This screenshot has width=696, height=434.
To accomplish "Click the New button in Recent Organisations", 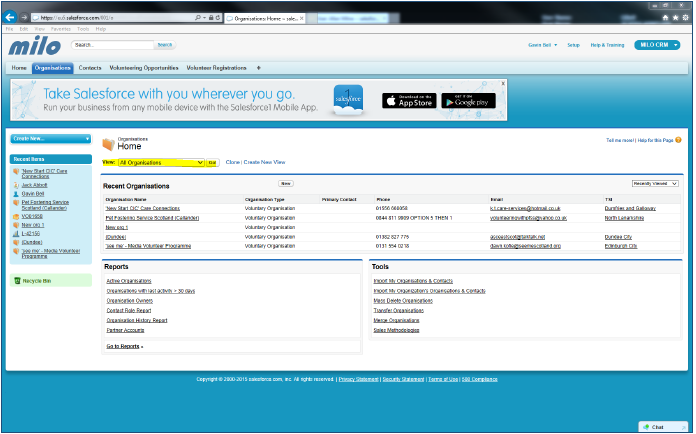I will coord(286,184).
